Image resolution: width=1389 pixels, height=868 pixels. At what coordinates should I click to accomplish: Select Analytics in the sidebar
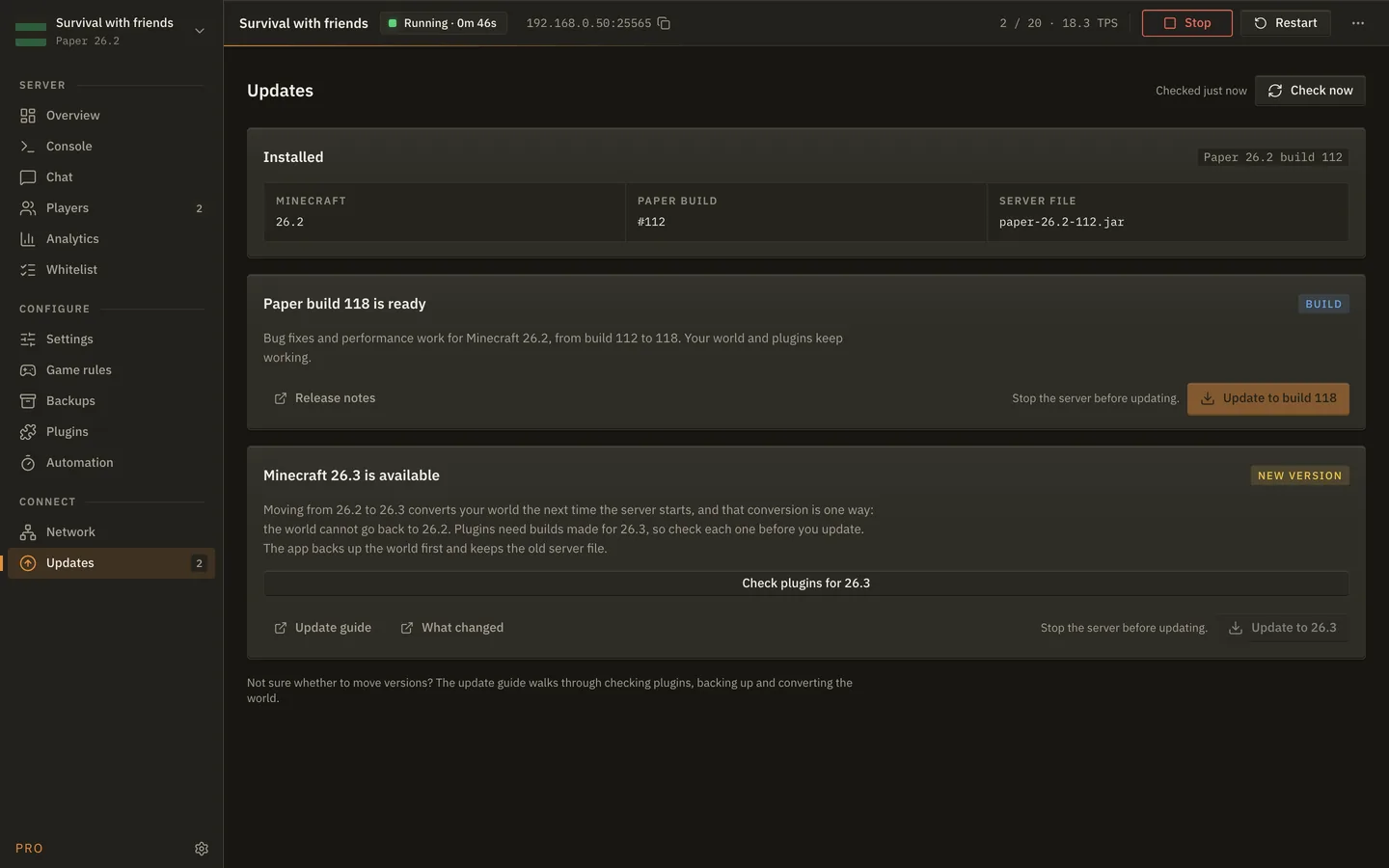111,239
